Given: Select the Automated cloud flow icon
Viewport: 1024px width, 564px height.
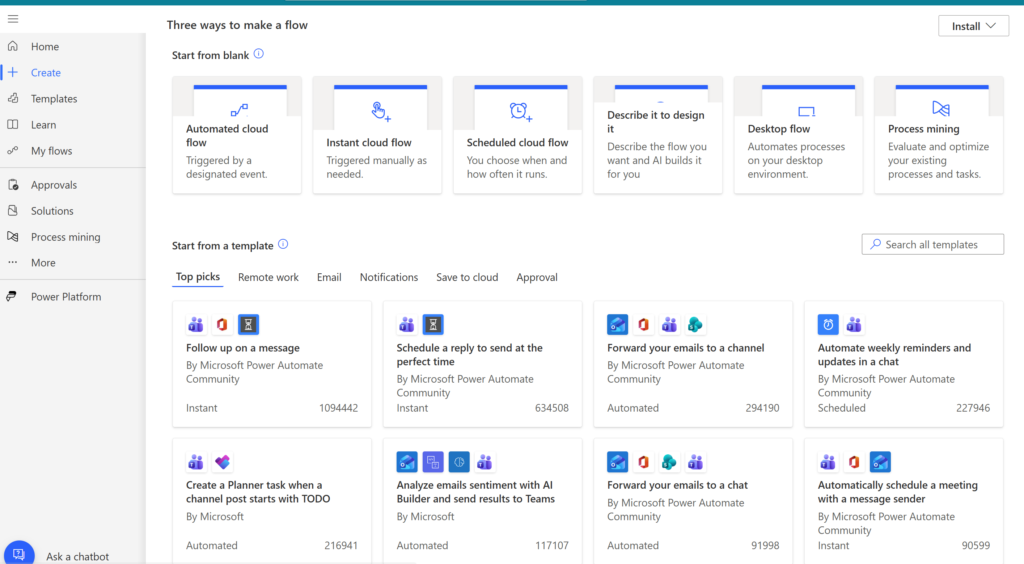Looking at the screenshot, I should (x=239, y=110).
